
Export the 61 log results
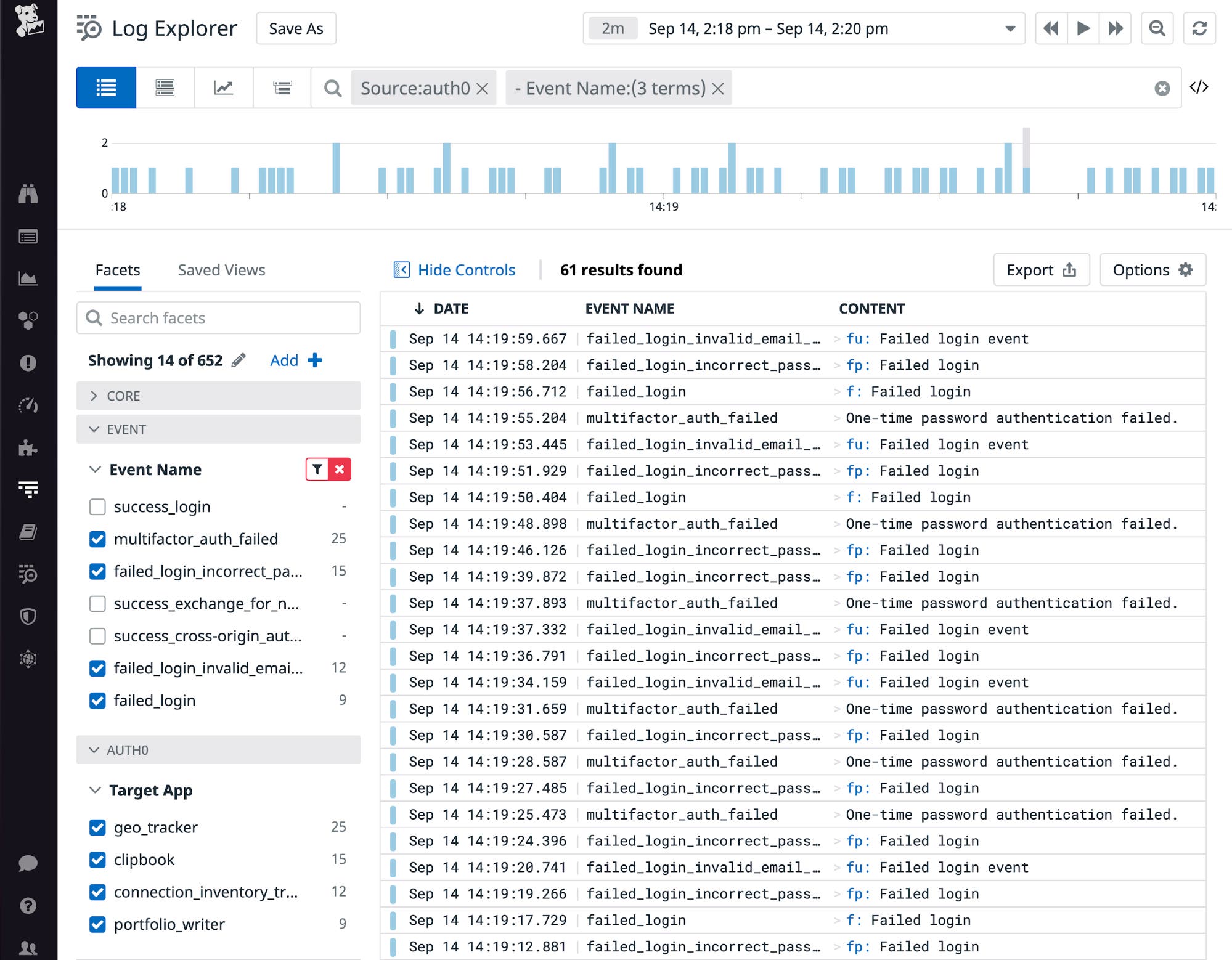[x=1041, y=270]
